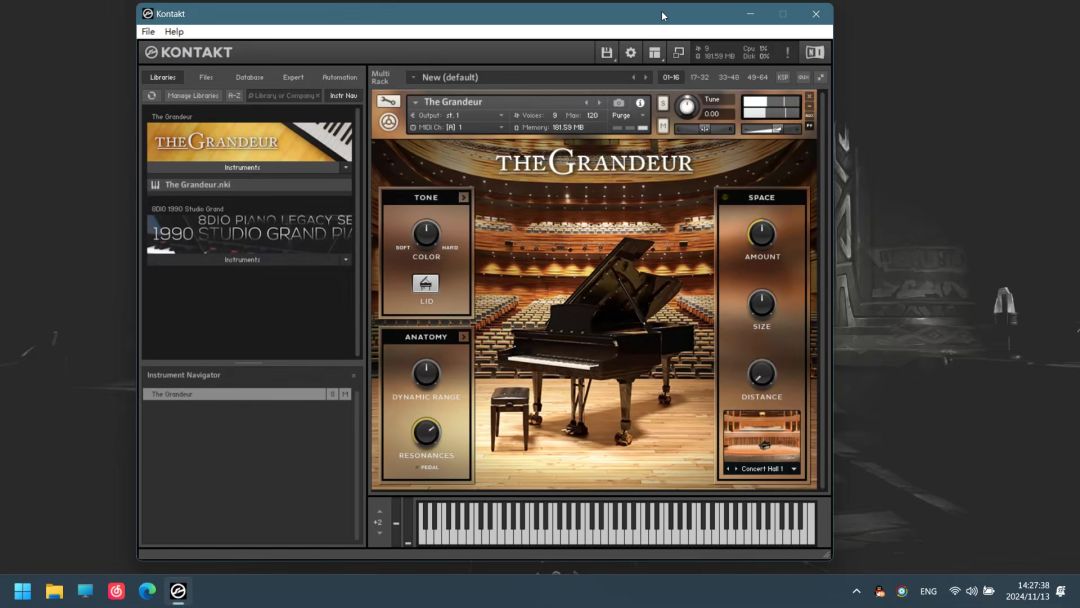Screen dimensions: 1080x608
Task: Open the save floppy-disk menu in Kontakt header
Action: point(606,52)
